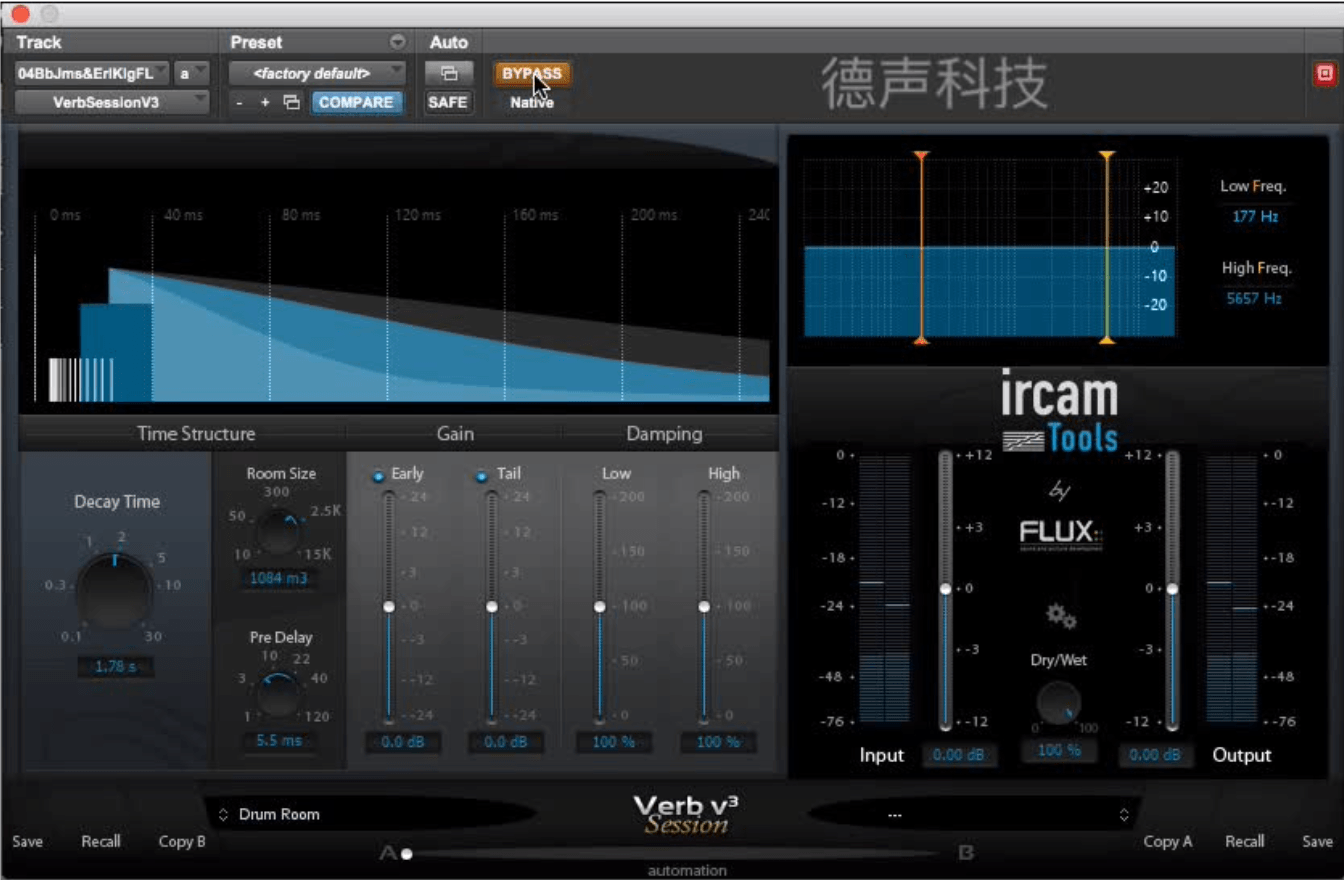This screenshot has width=1344, height=880.
Task: Click the FLUX logo
Action: click(x=1061, y=533)
